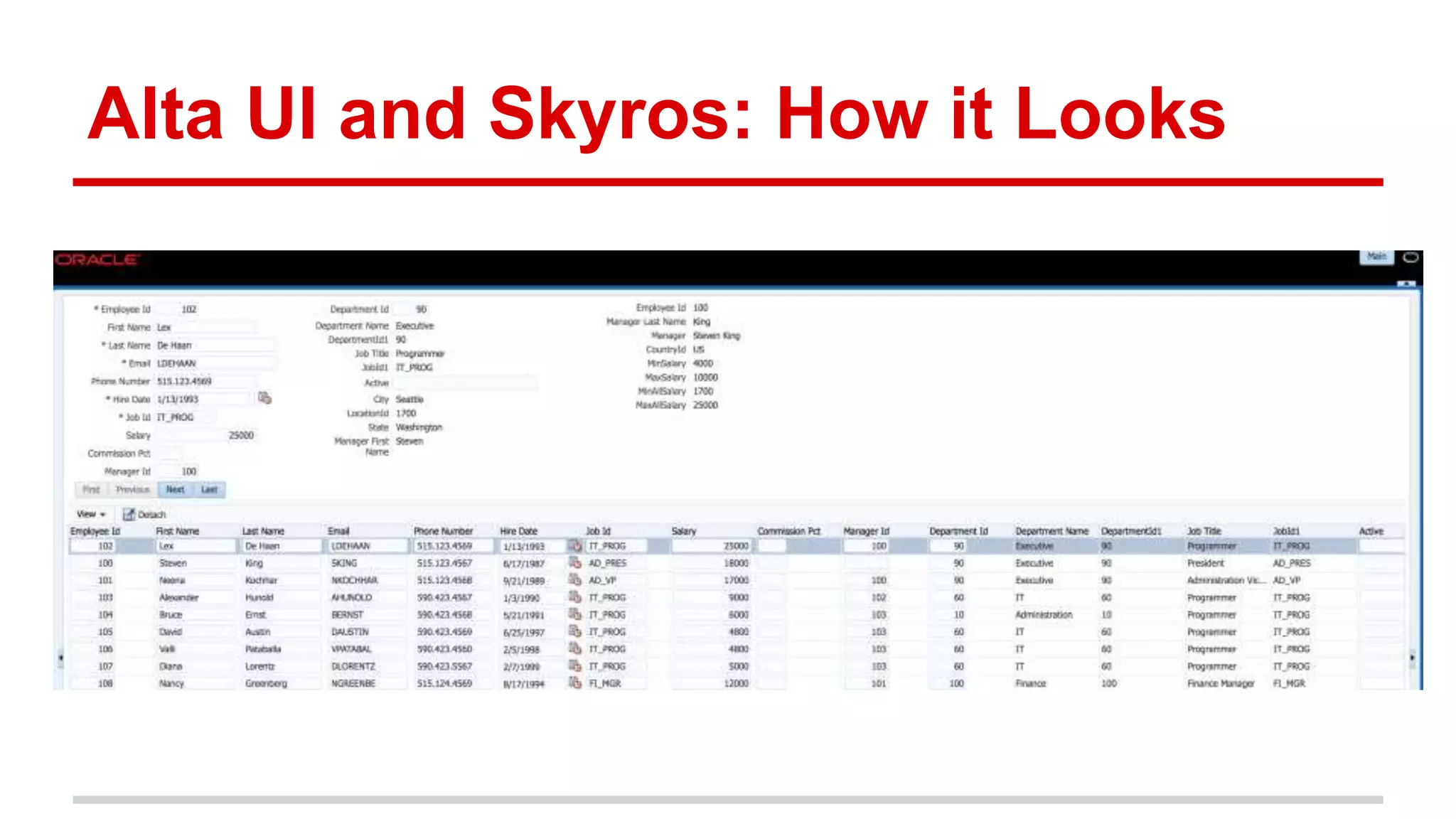Select row with email BERNST
The height and width of the screenshot is (819, 1456).
pos(737,614)
